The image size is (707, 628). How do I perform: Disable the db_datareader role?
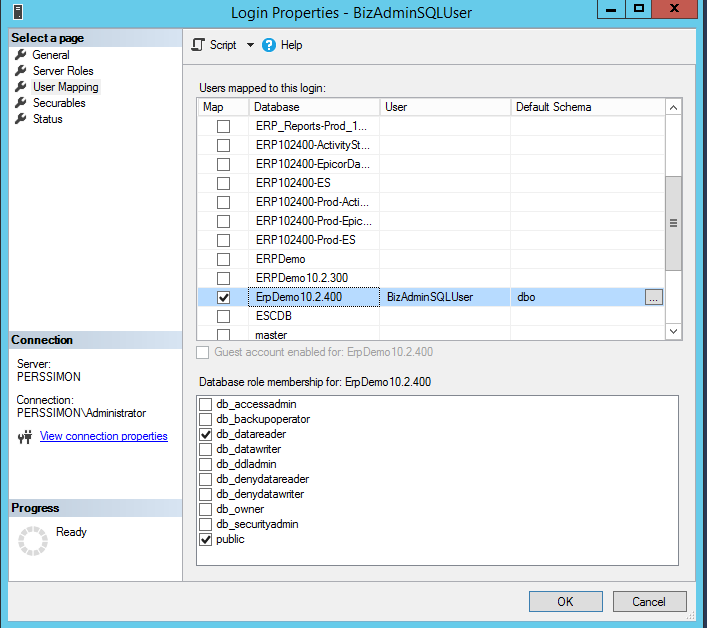(x=206, y=434)
